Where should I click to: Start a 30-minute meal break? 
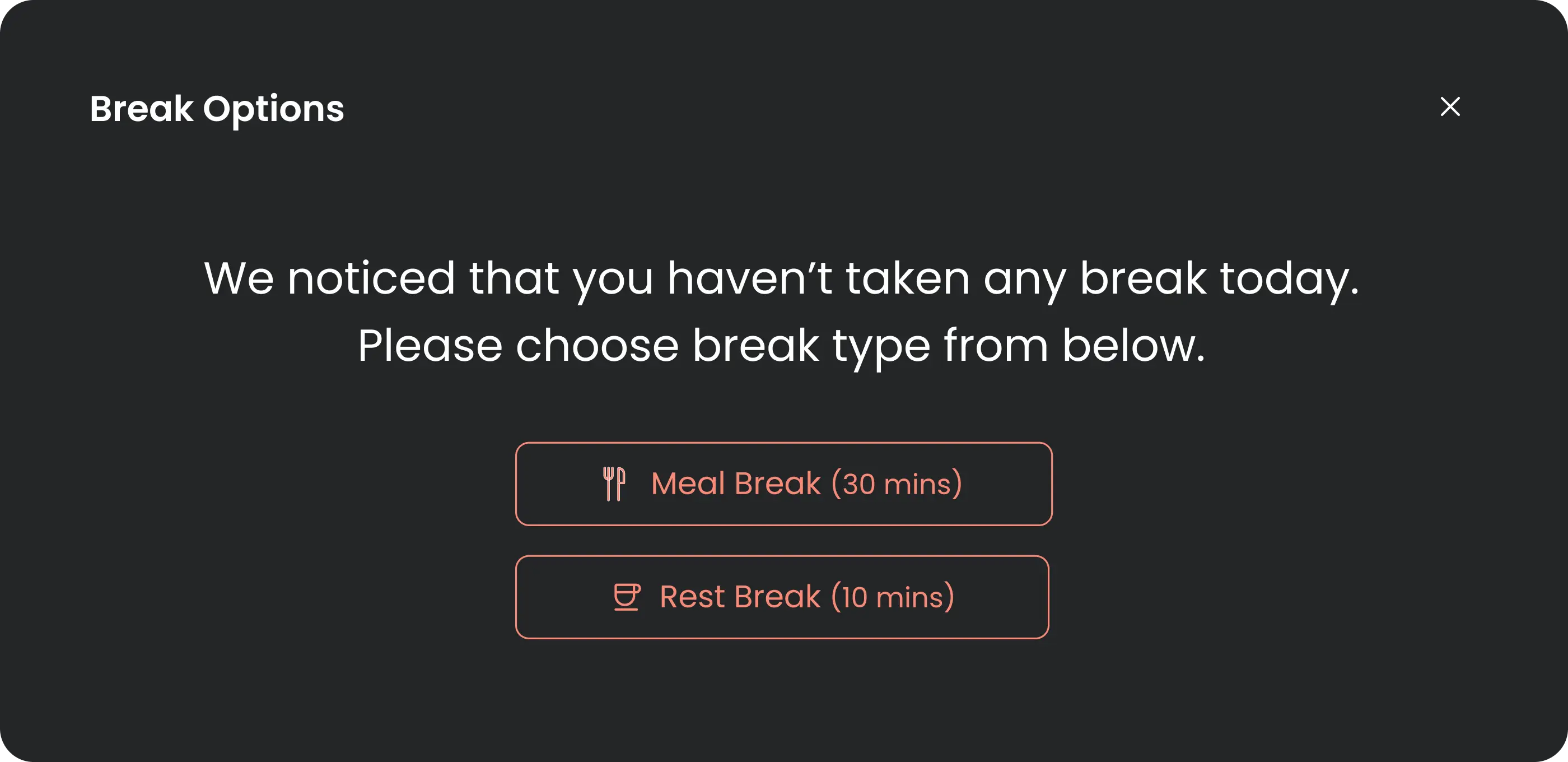783,484
